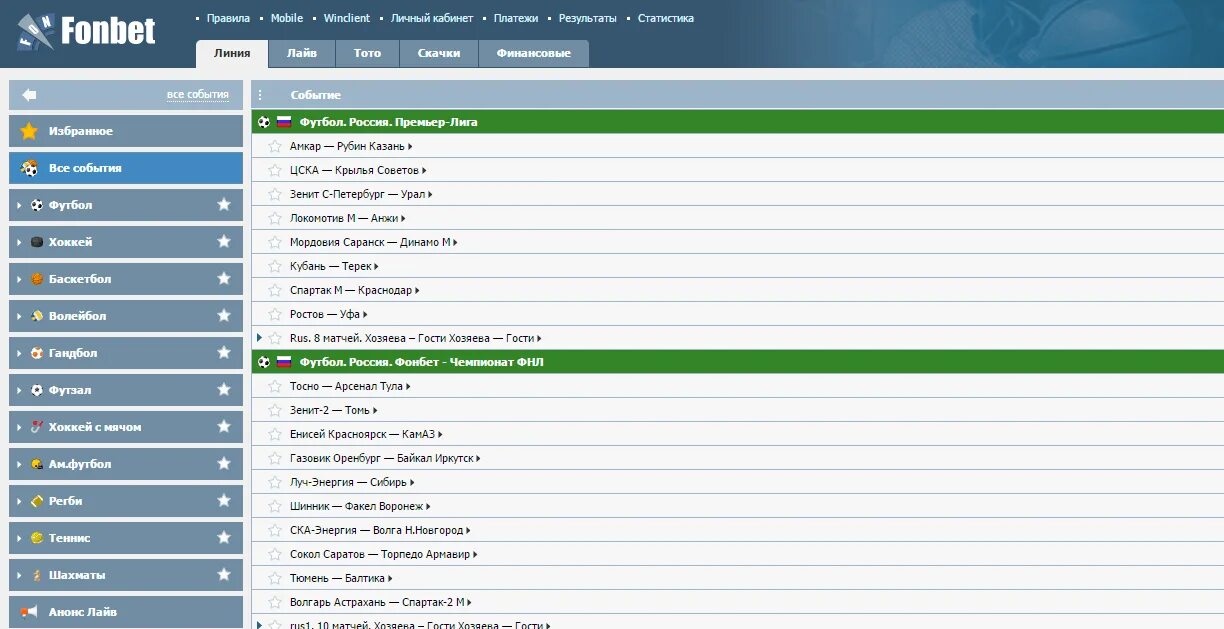Viewport: 1224px width, 629px height.
Task: Open dropdown arrow after Кубань — Терек
Action: [x=376, y=266]
